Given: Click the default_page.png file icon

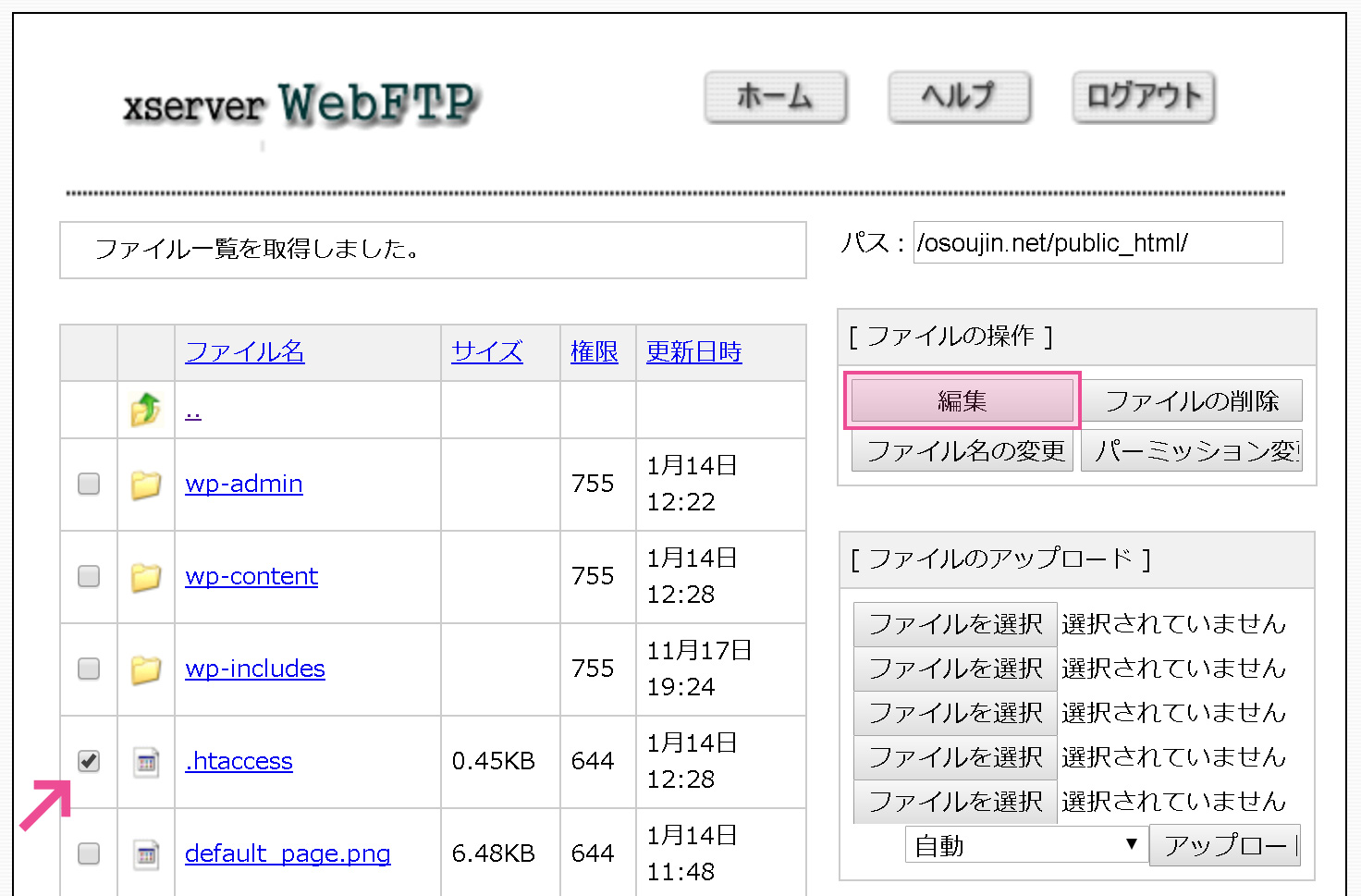Looking at the screenshot, I should click(145, 853).
